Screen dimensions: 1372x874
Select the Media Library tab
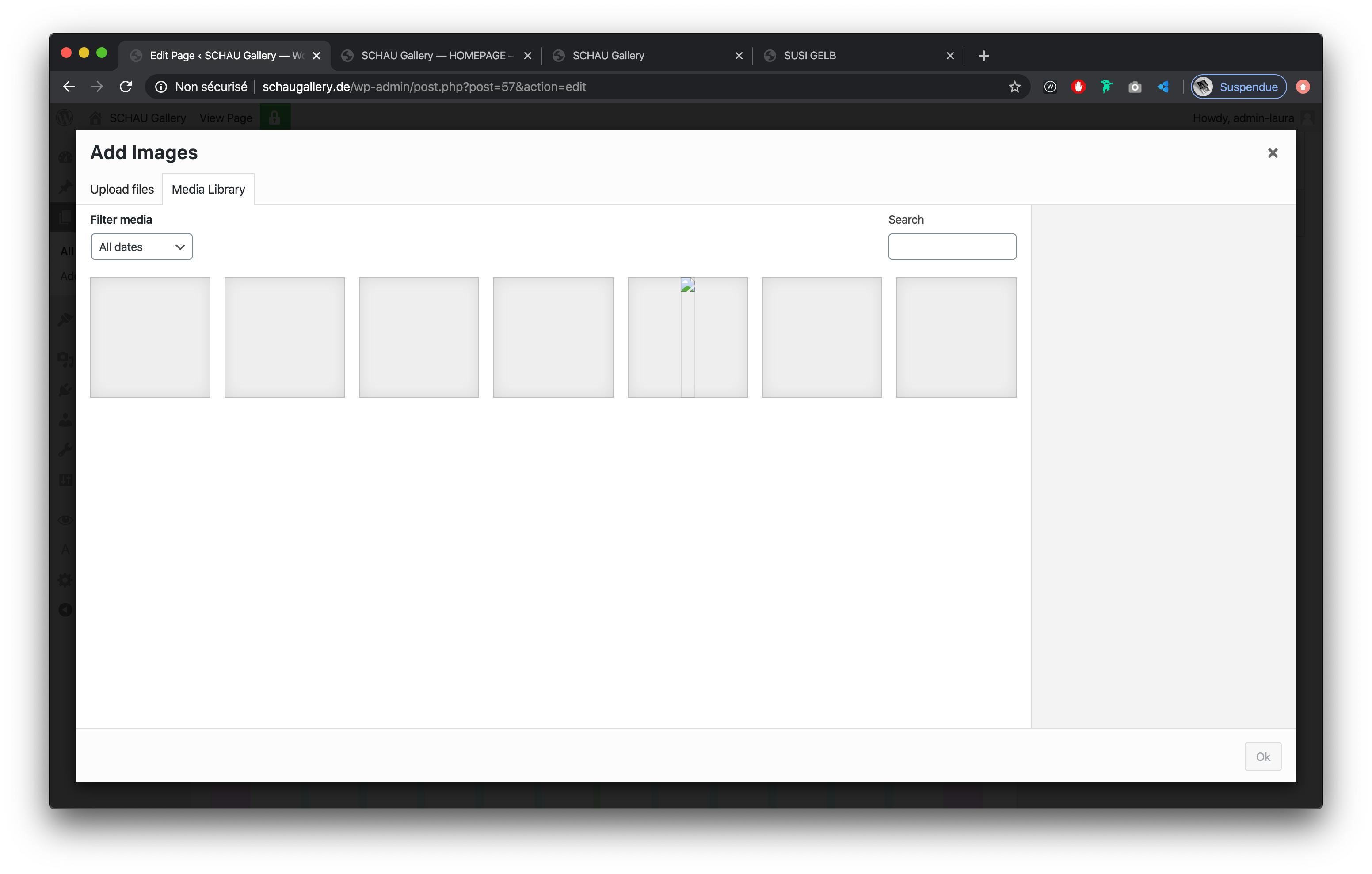click(208, 189)
